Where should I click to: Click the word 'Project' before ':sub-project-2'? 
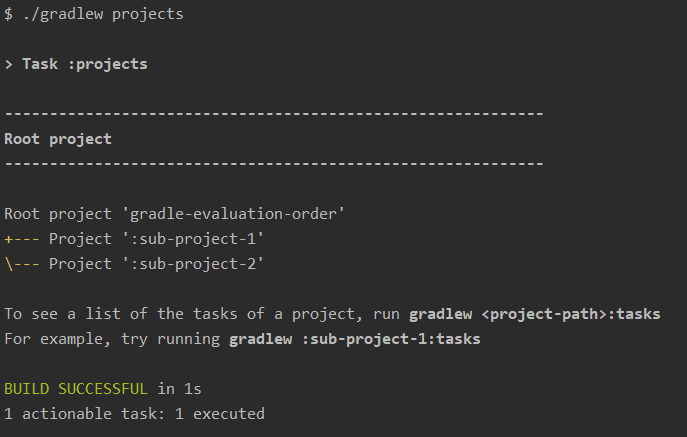click(x=80, y=264)
